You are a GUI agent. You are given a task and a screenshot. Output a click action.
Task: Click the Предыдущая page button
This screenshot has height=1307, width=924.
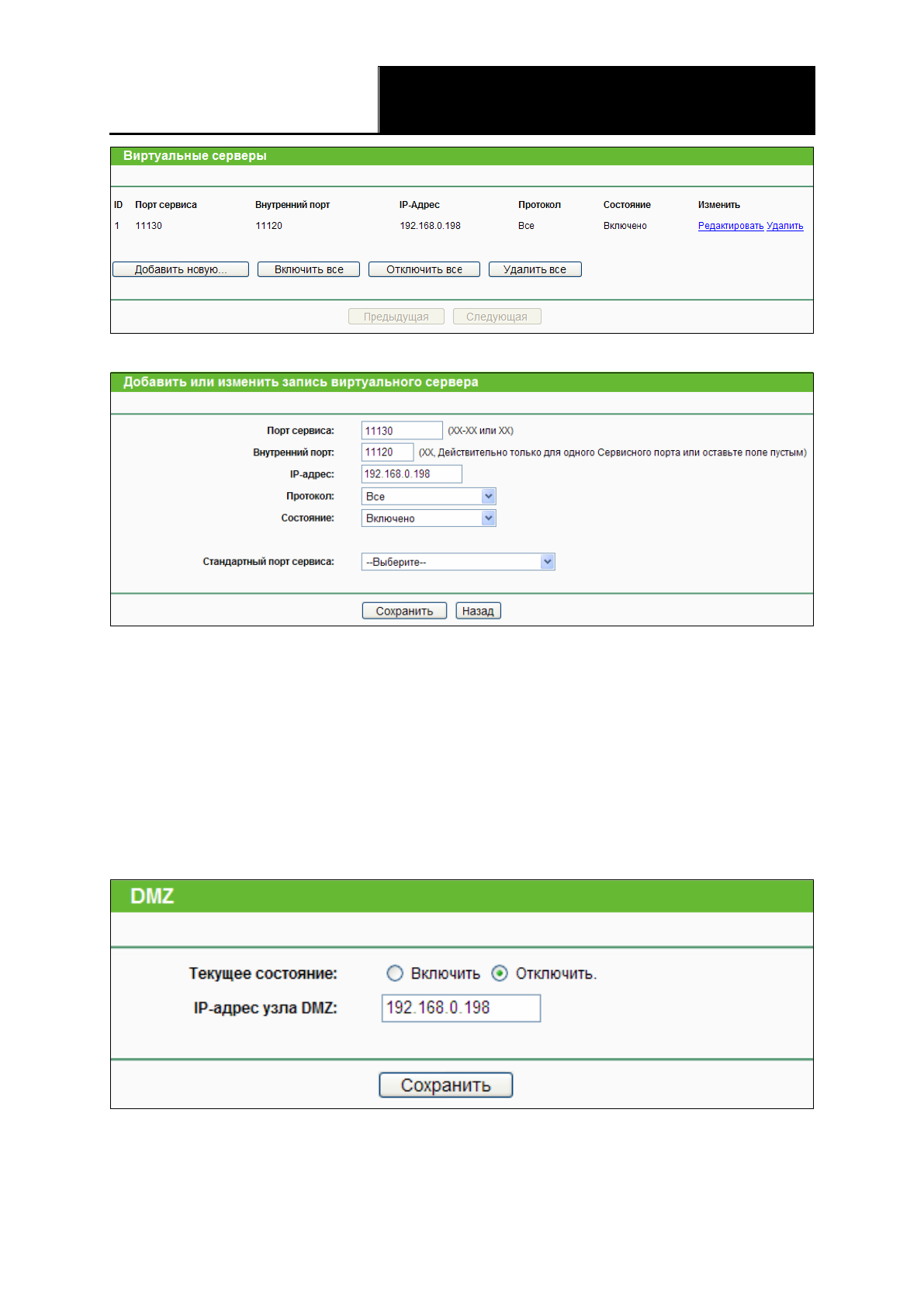pyautogui.click(x=396, y=317)
